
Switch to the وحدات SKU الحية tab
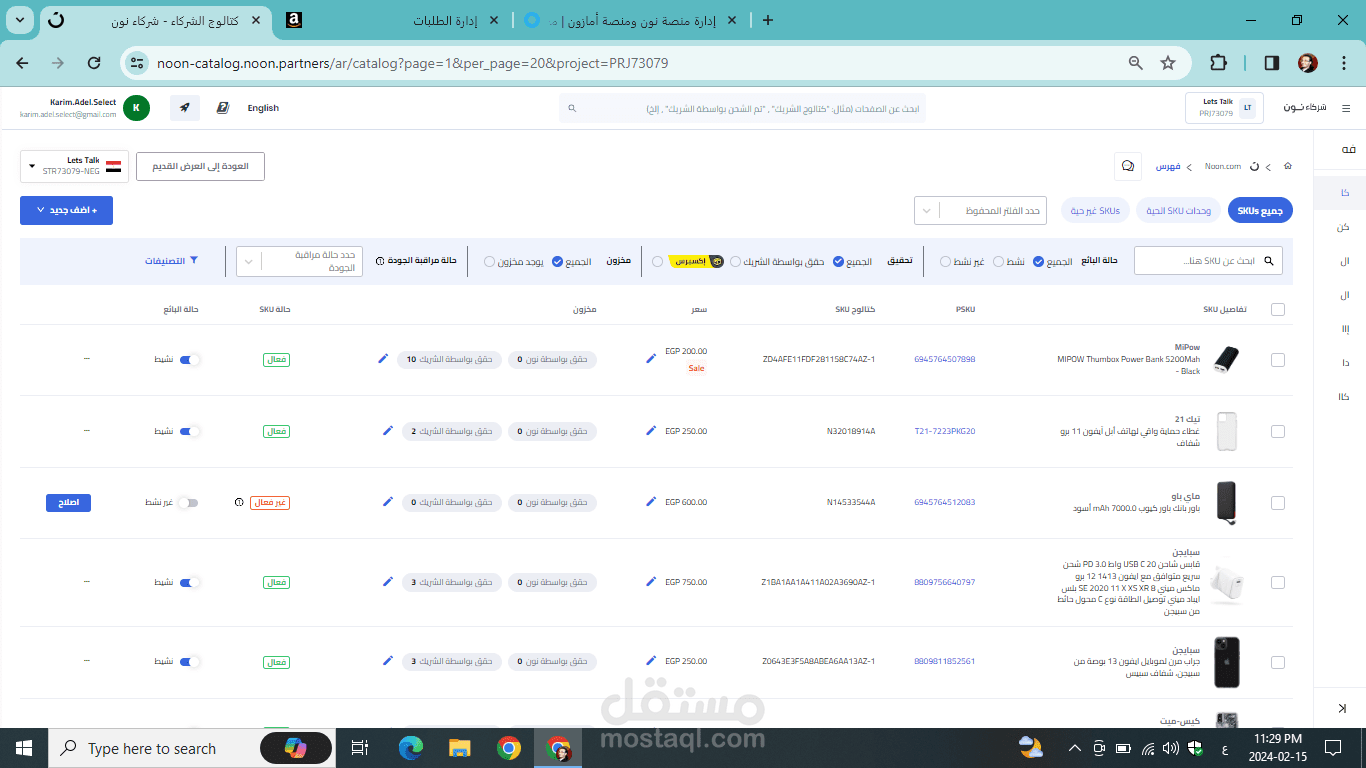(x=1179, y=210)
